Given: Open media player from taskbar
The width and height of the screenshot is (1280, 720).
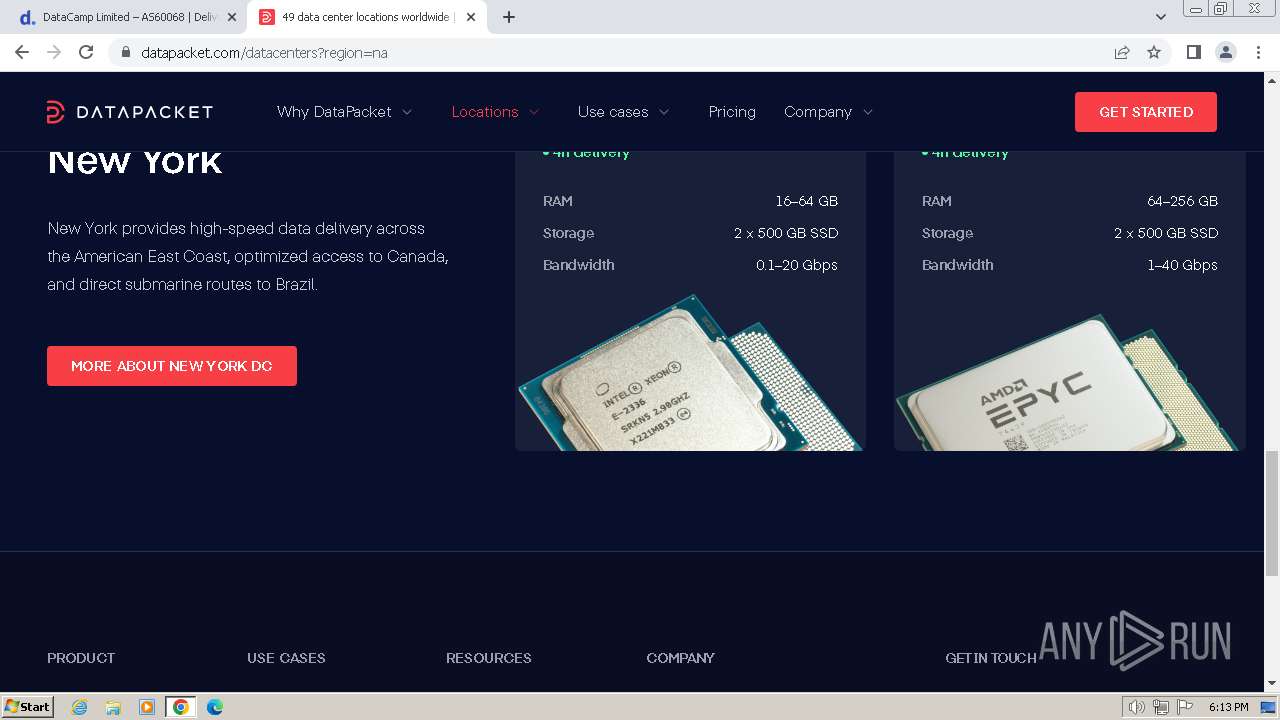Looking at the screenshot, I should [147, 707].
